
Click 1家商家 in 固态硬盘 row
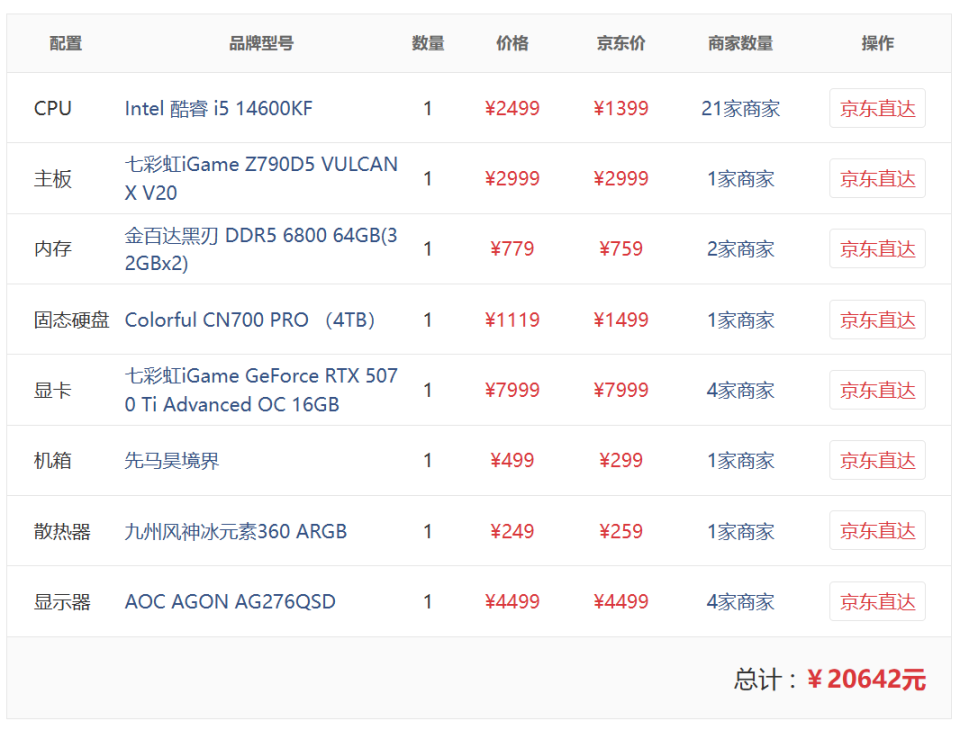click(x=740, y=320)
